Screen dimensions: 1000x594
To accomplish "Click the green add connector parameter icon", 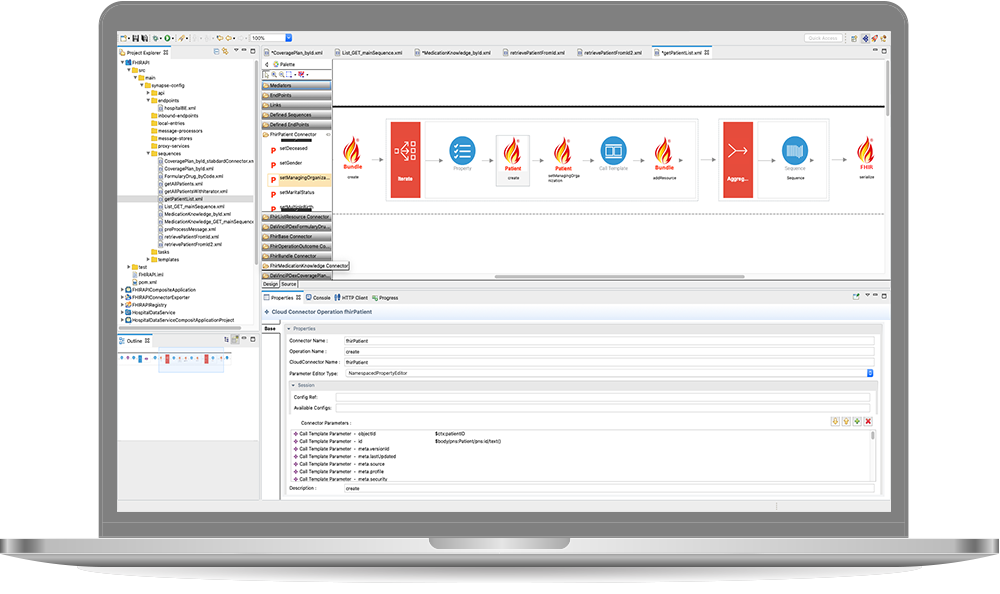I will [857, 421].
